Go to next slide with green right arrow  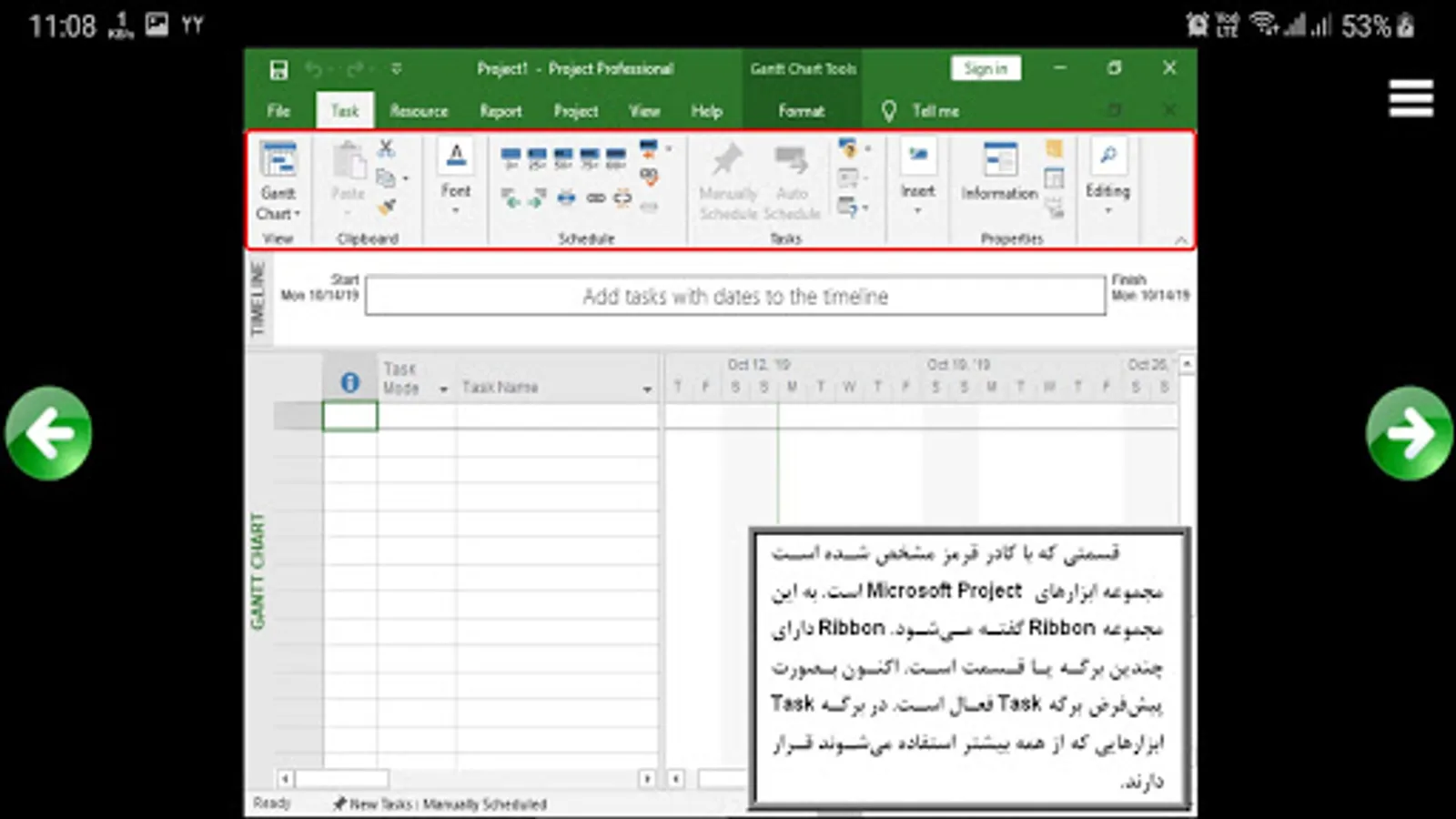pyautogui.click(x=1409, y=433)
